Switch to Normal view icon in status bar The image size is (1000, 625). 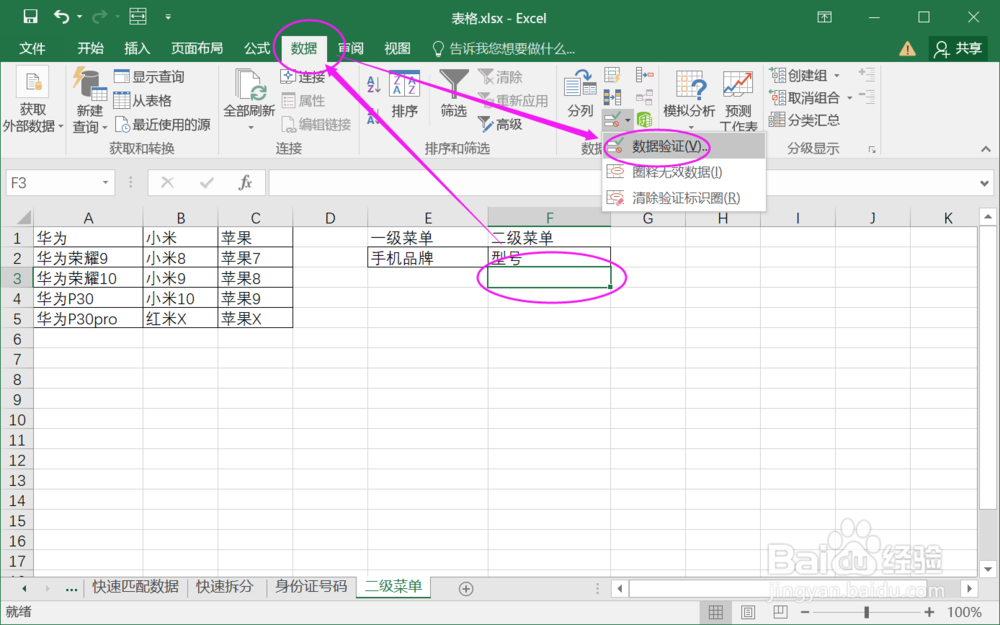click(716, 613)
